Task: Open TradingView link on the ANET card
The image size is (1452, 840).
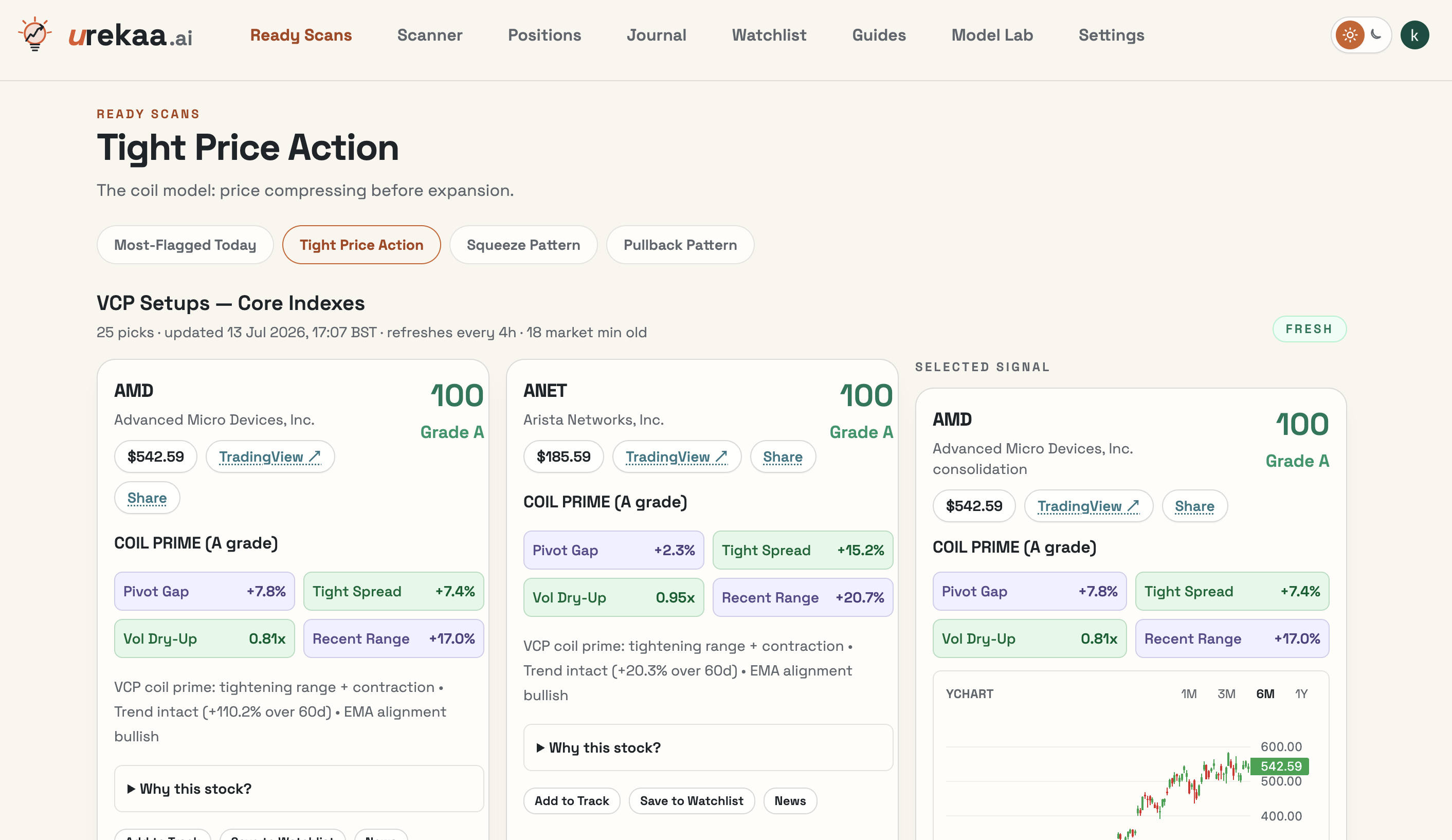Action: click(x=677, y=457)
